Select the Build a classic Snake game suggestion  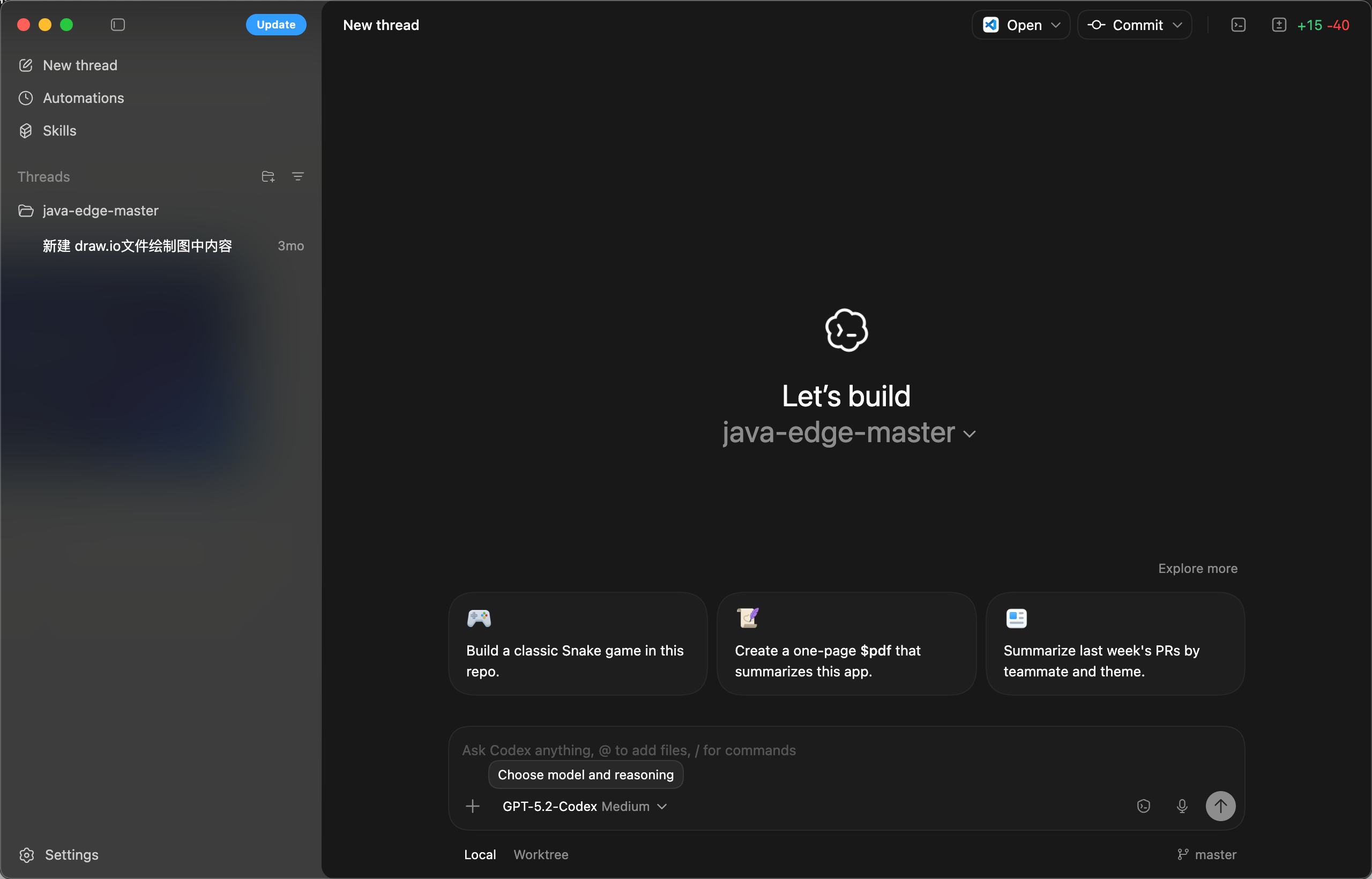tap(578, 644)
